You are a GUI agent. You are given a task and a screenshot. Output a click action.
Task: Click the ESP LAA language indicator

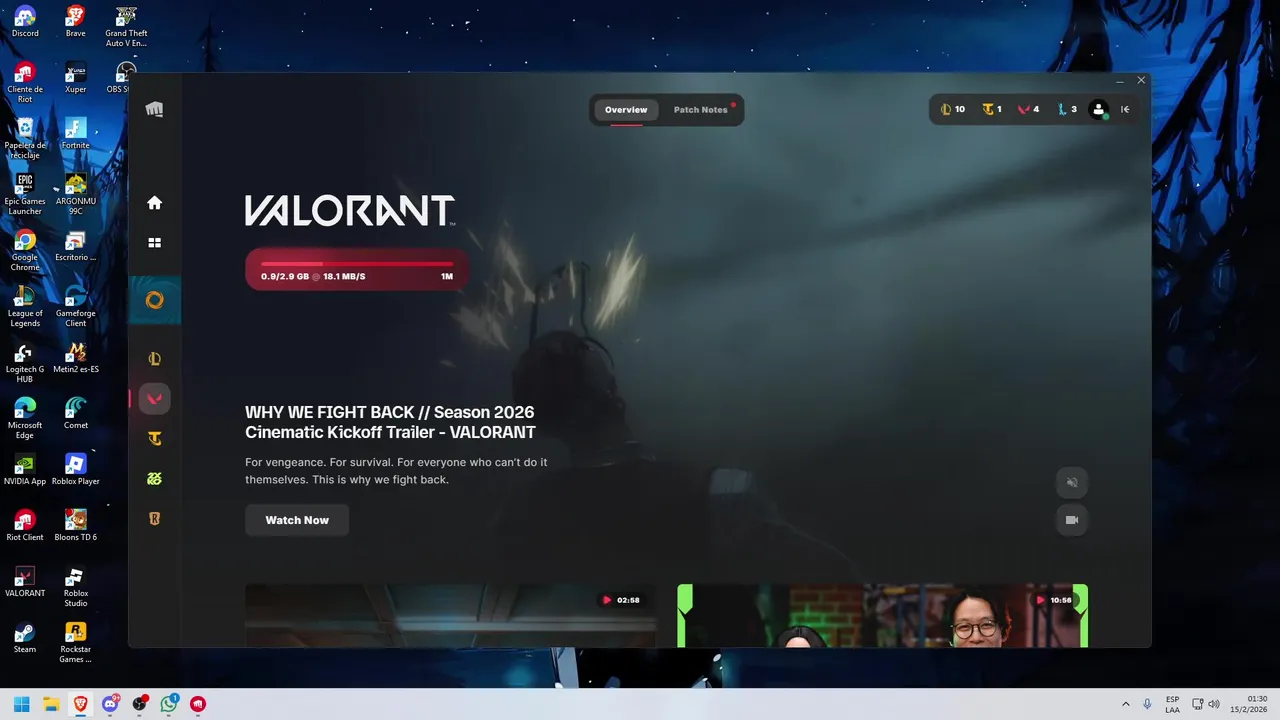click(1172, 704)
